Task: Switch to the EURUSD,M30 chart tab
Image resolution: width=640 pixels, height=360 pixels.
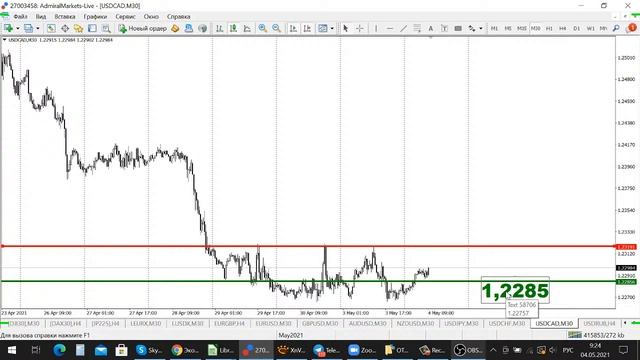Action: point(273,323)
